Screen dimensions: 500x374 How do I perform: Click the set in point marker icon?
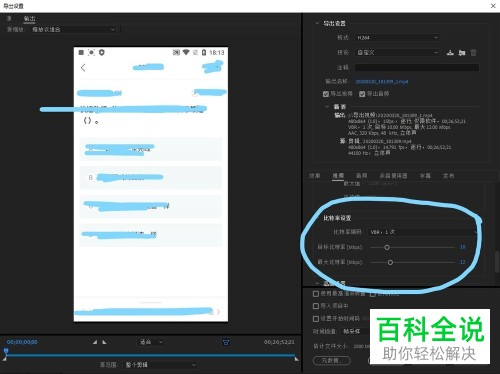(95, 342)
